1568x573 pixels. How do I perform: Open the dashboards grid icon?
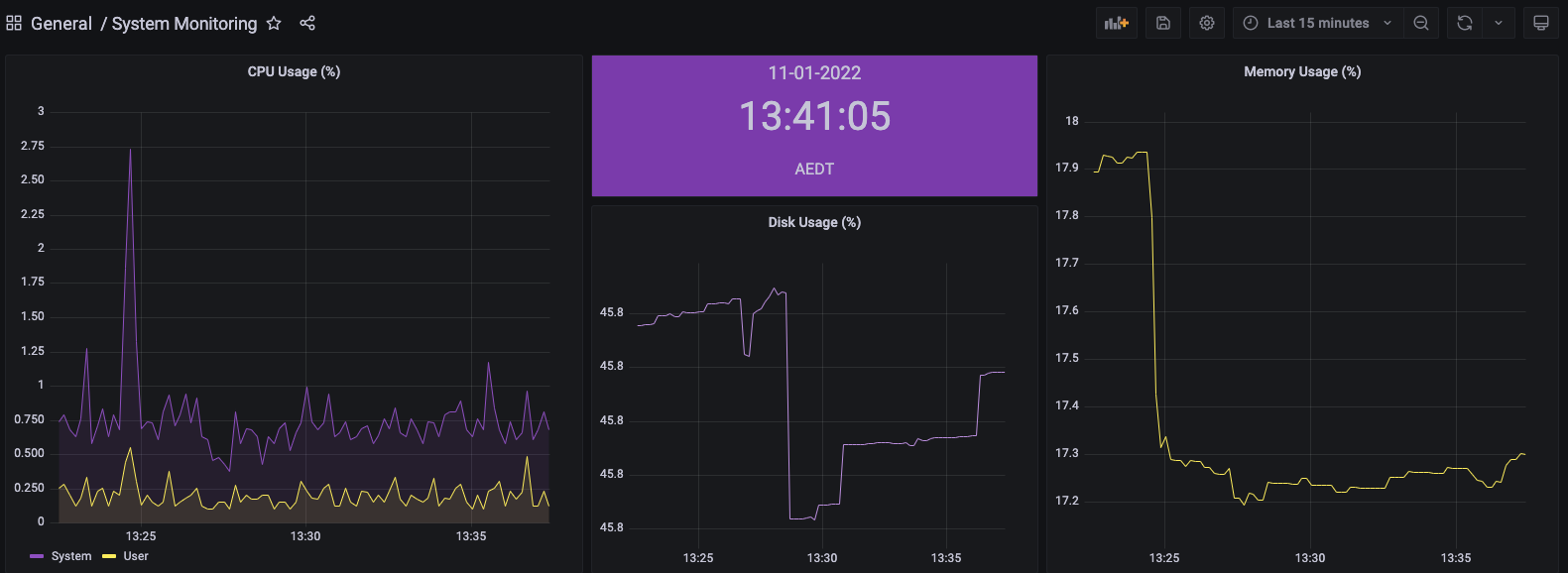(x=14, y=23)
